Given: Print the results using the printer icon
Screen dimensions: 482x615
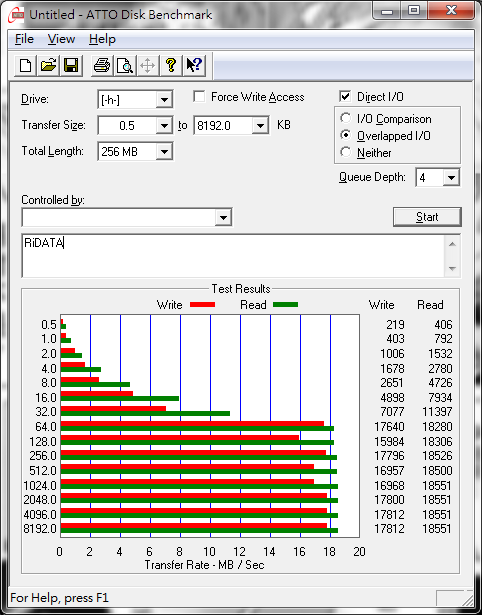Looking at the screenshot, I should [x=102, y=65].
